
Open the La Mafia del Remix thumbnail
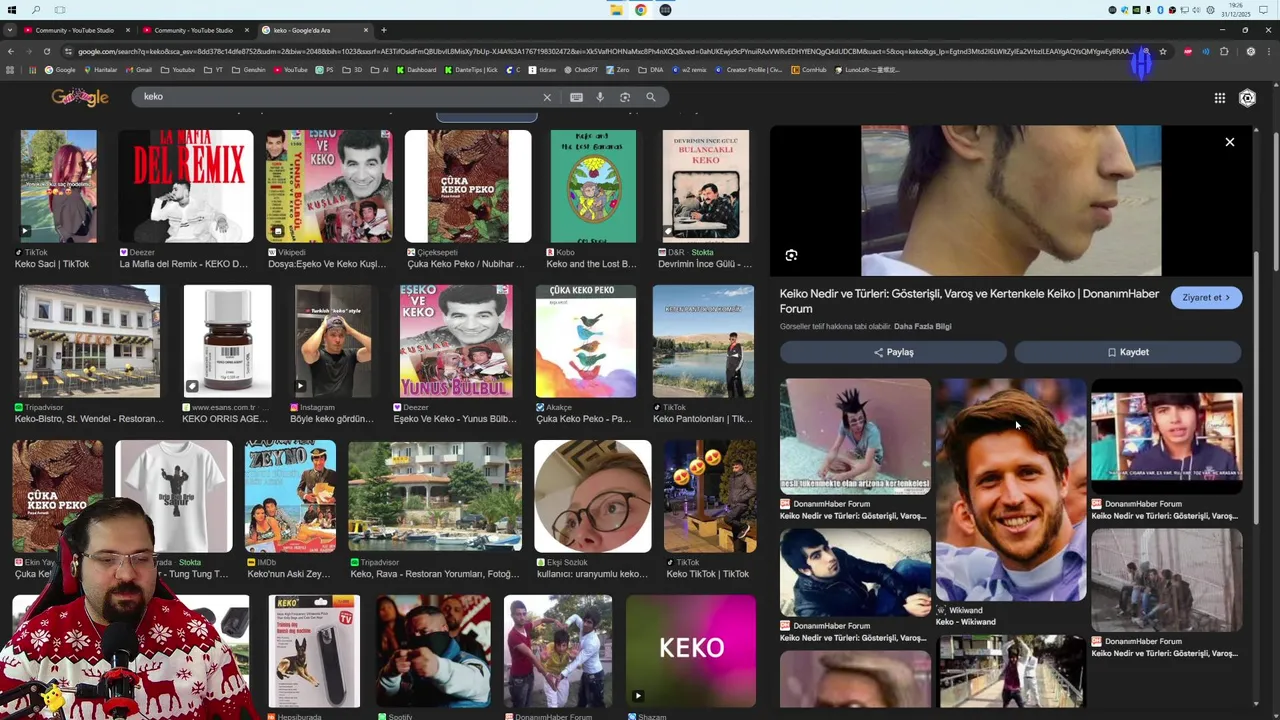[186, 186]
